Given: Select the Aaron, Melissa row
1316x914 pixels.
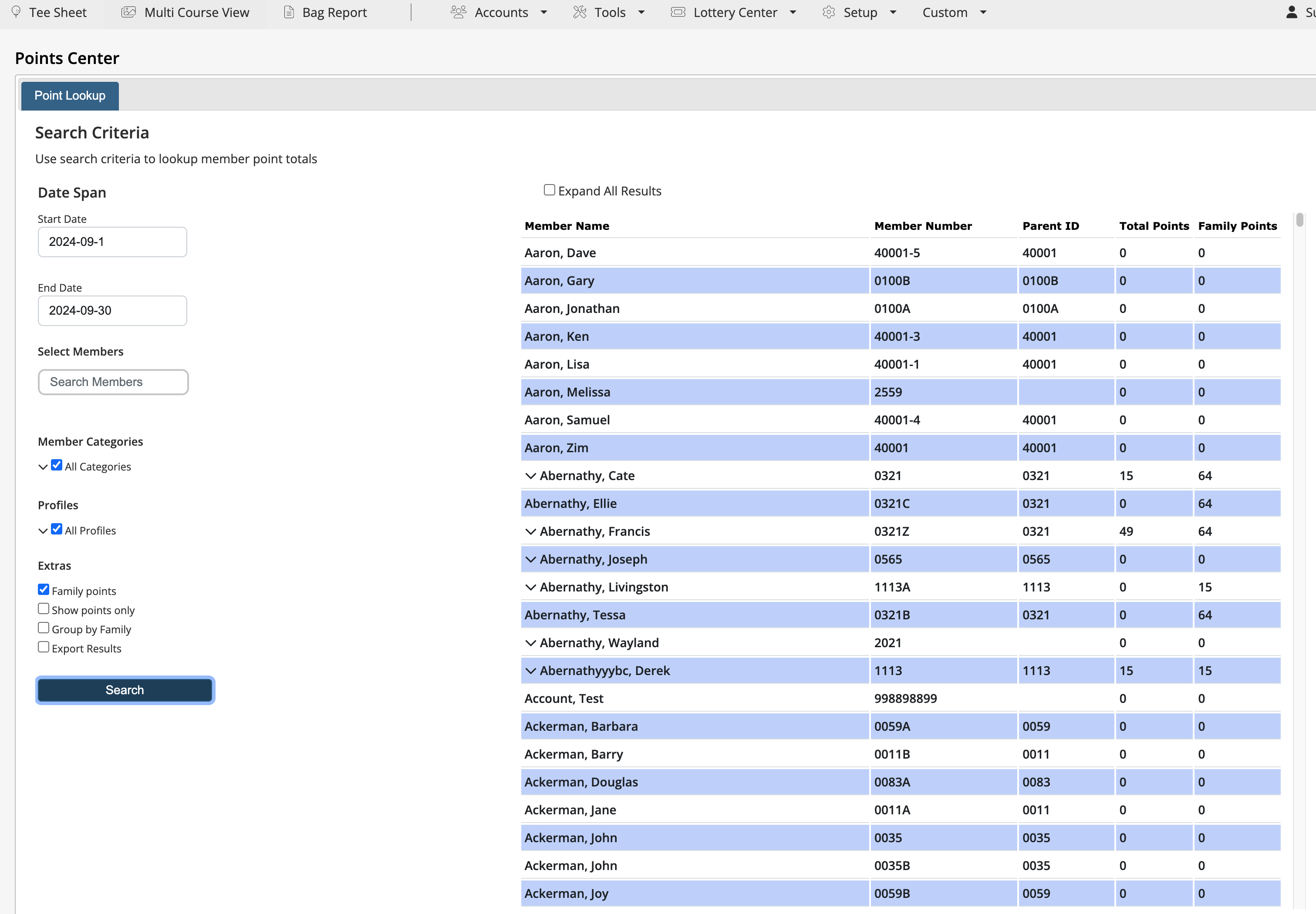Looking at the screenshot, I should click(901, 392).
